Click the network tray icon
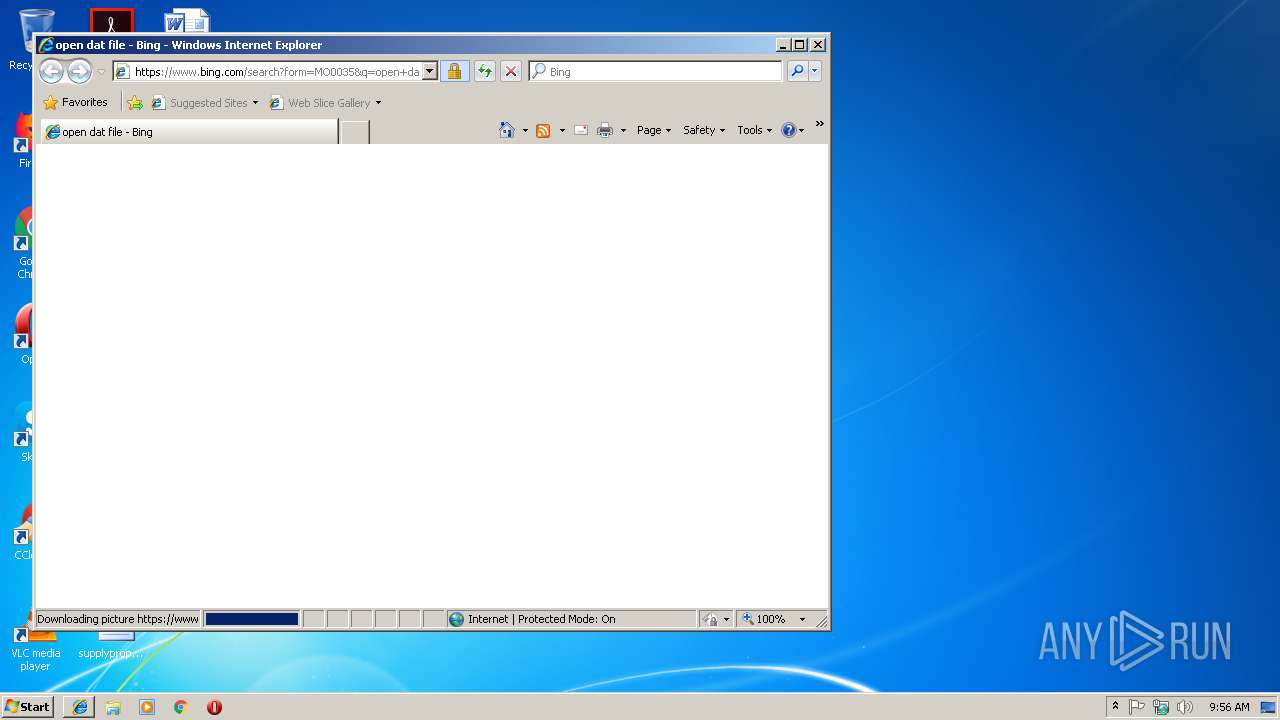 click(x=1161, y=706)
